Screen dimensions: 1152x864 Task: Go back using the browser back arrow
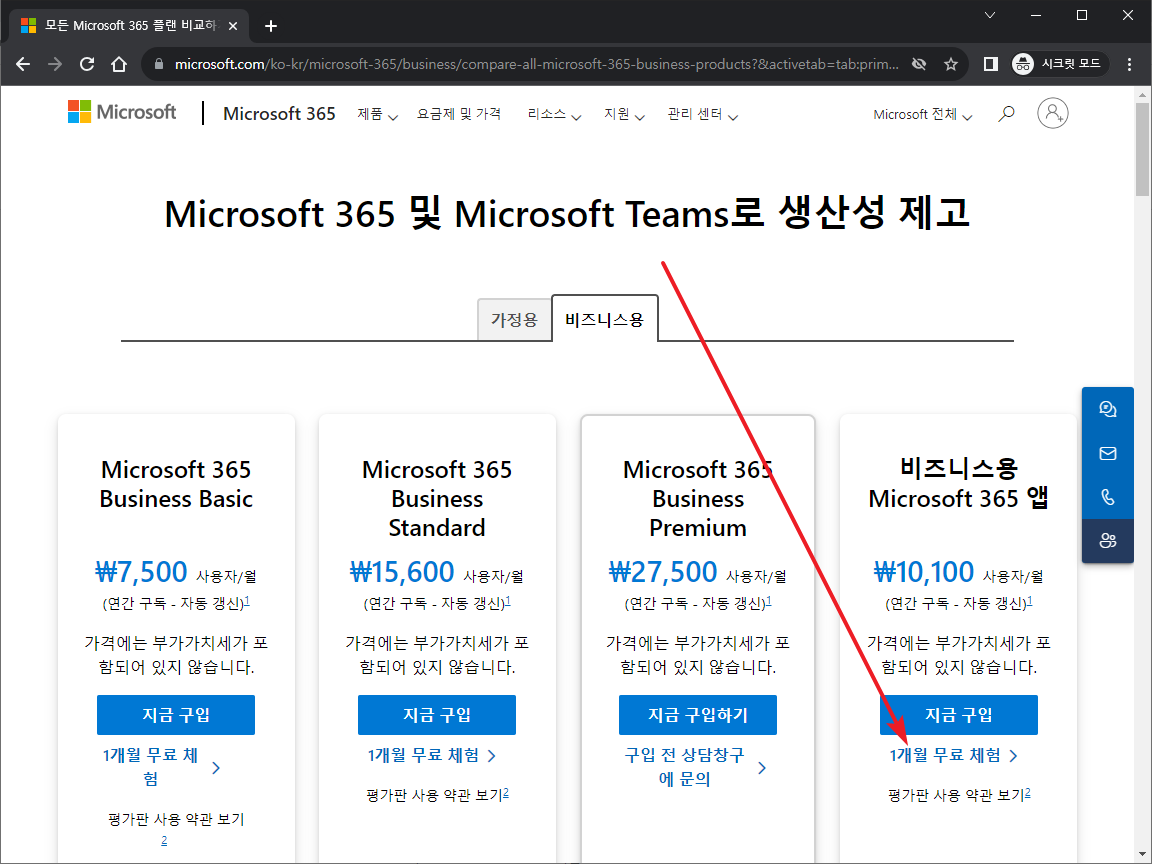tap(23, 64)
